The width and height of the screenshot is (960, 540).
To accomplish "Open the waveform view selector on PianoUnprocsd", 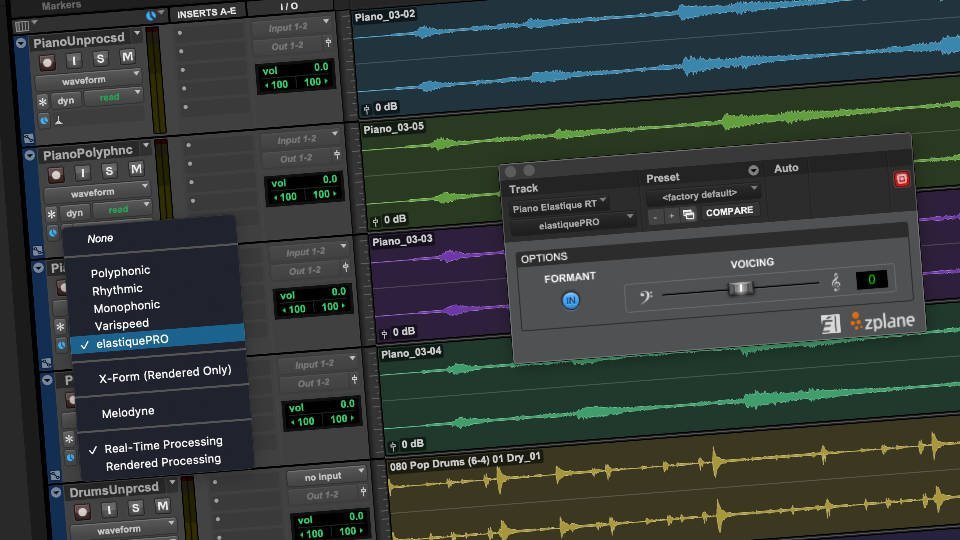I will 88,80.
